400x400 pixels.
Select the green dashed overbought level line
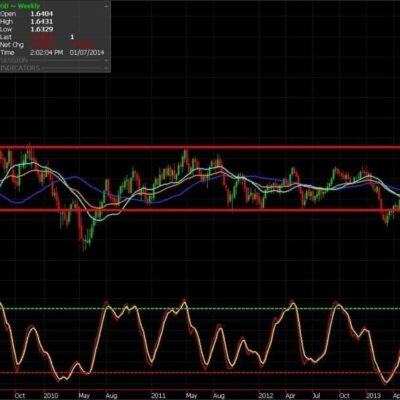pos(200,309)
